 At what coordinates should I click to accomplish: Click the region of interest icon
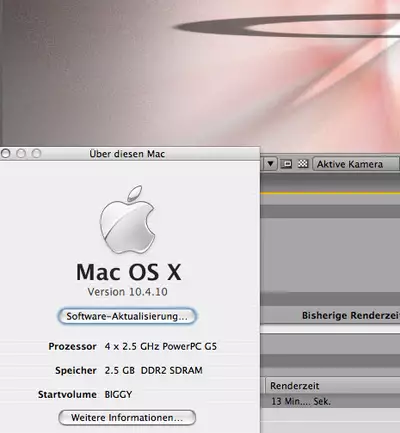pos(287,164)
